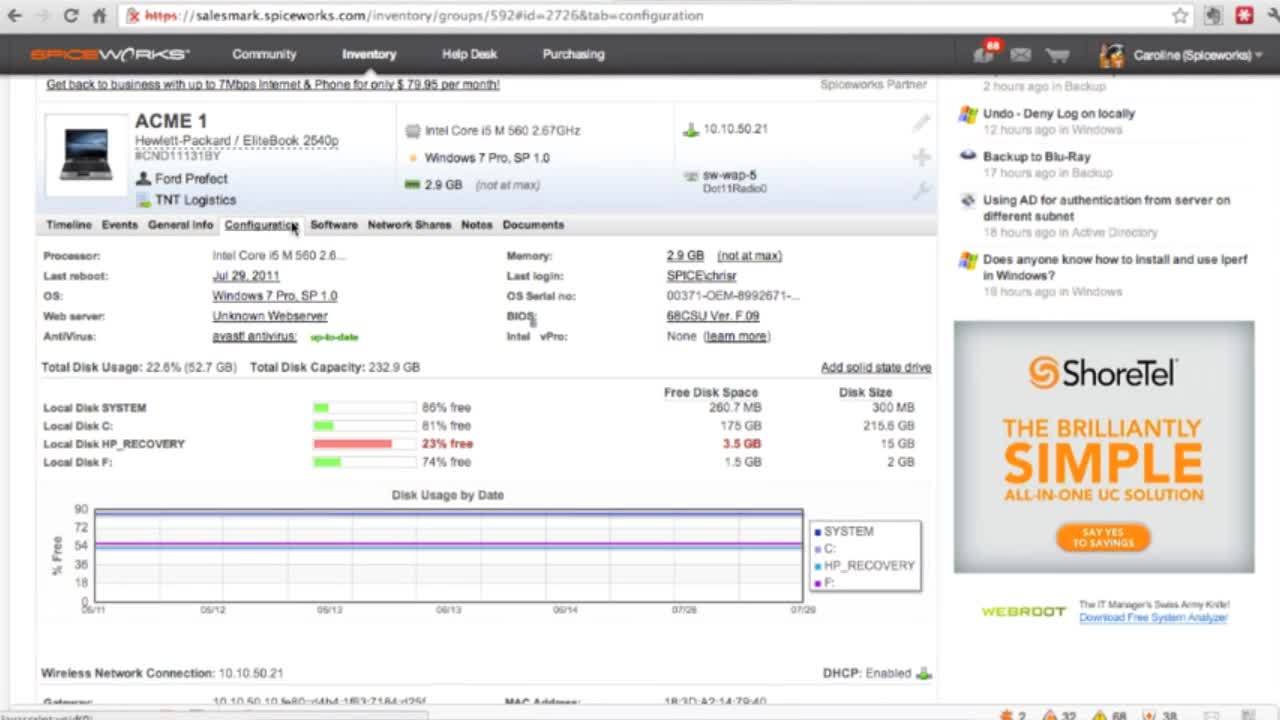Click the Spiceworks logo
The width and height of the screenshot is (1280, 720).
click(109, 54)
